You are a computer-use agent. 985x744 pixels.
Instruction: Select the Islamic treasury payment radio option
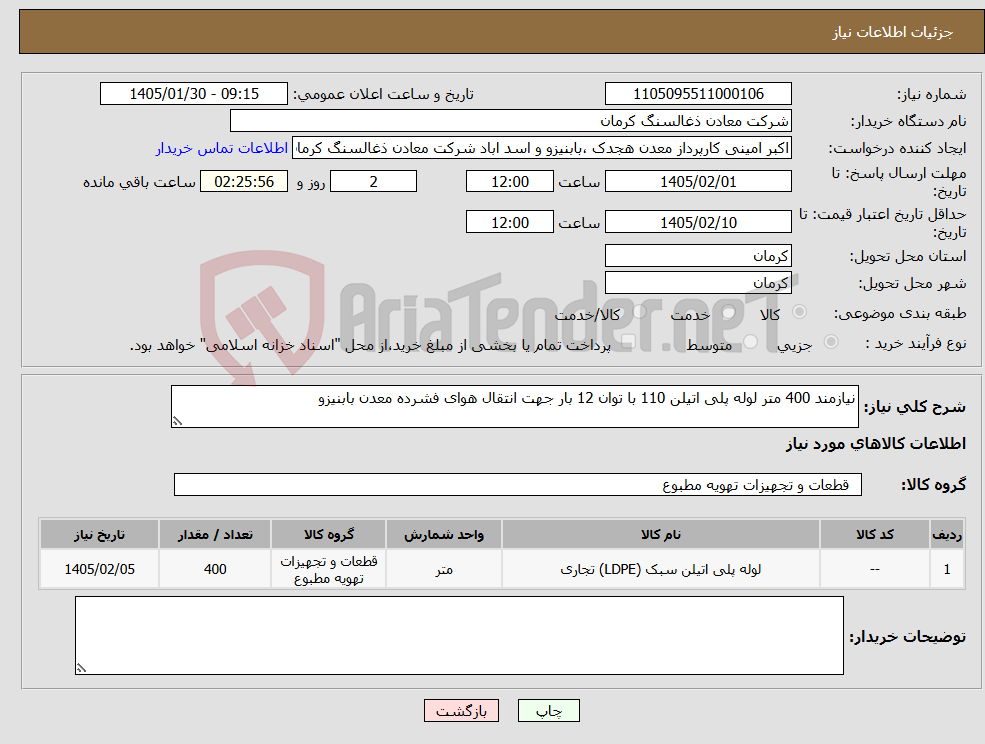click(x=628, y=342)
